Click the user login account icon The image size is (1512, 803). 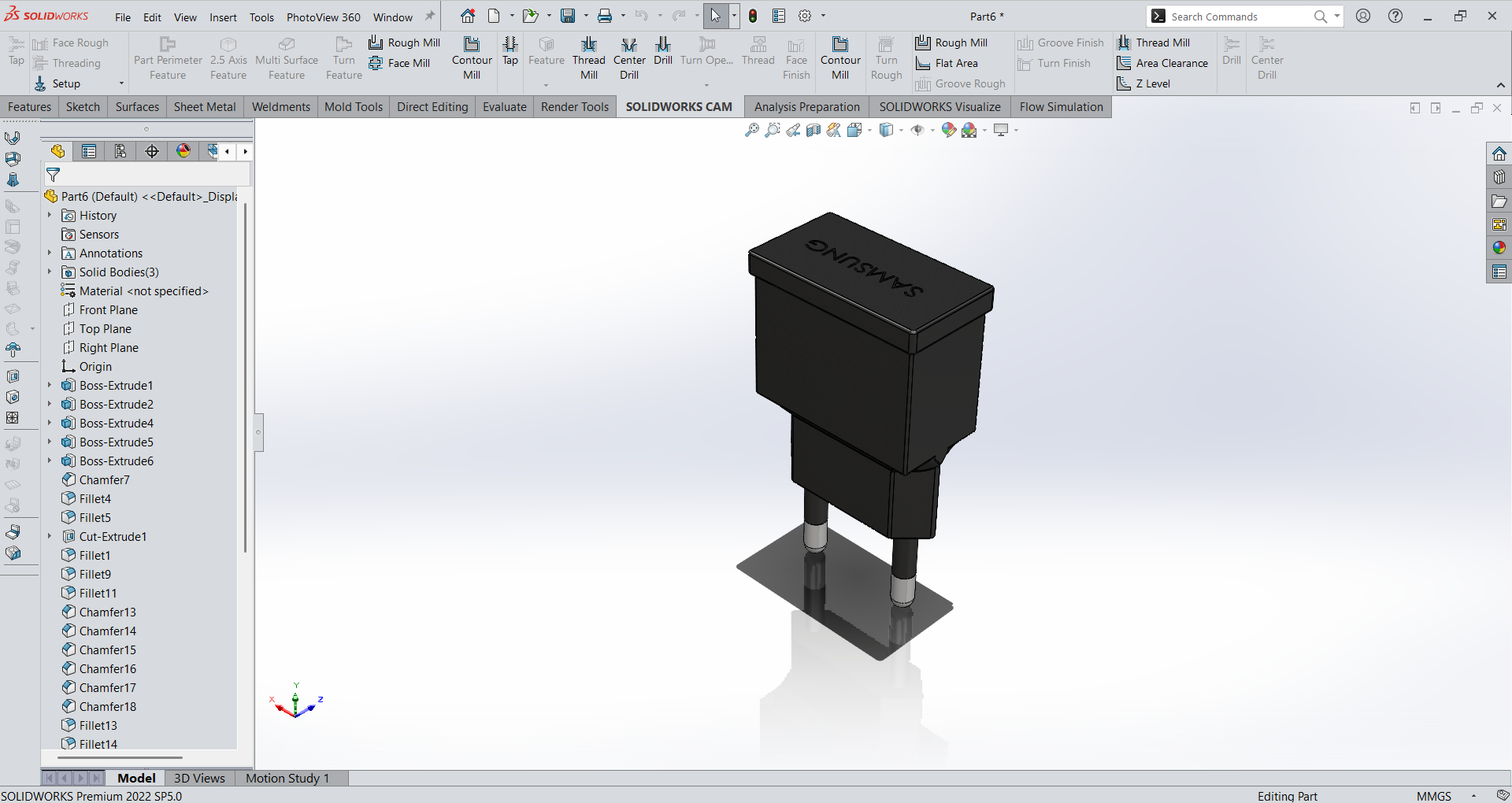(x=1363, y=16)
